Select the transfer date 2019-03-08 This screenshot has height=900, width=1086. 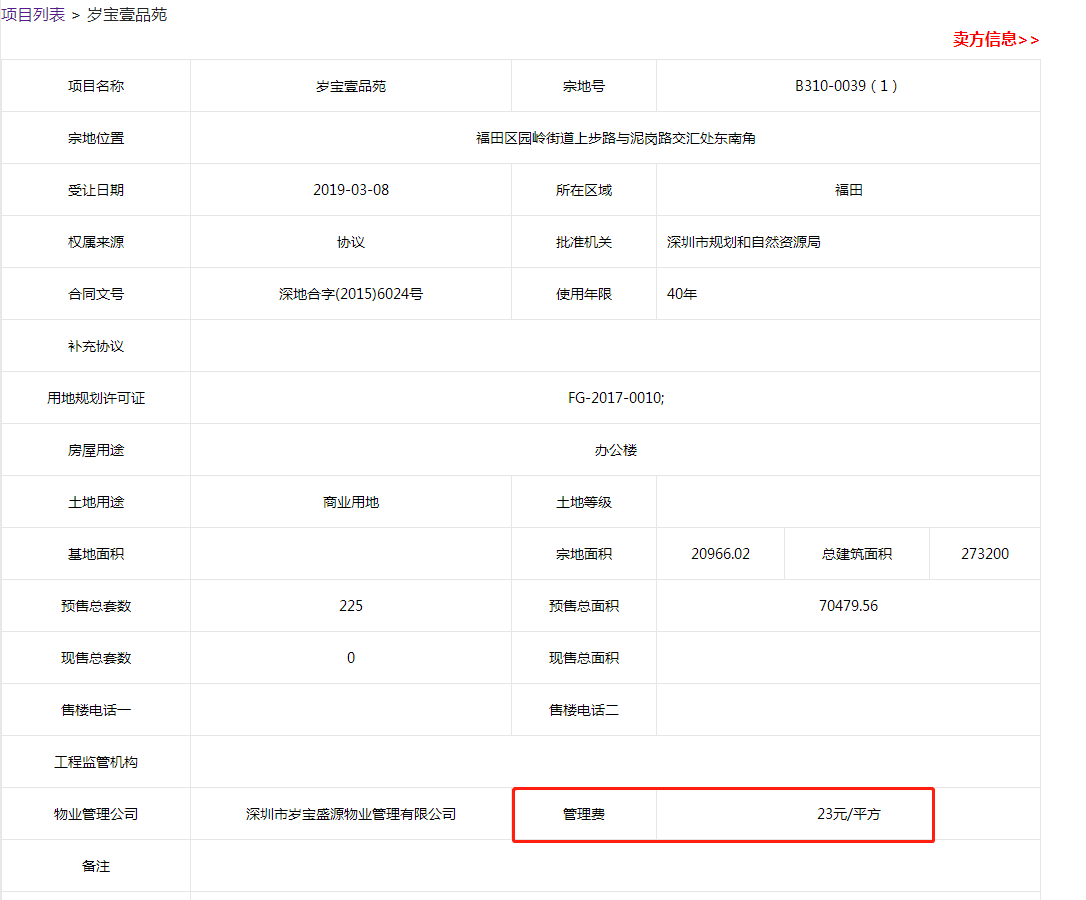click(x=350, y=190)
